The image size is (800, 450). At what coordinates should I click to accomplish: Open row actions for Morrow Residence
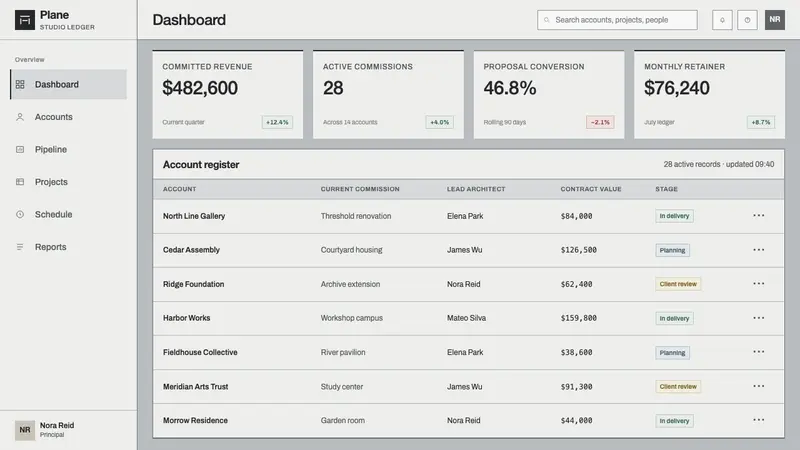[759, 420]
